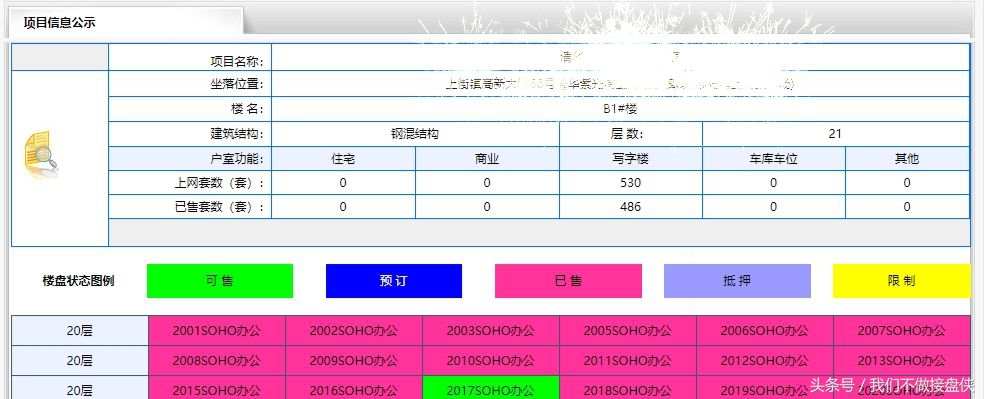Image resolution: width=984 pixels, height=399 pixels.
Task: Open unit 2011SOHO办公
Action: pos(628,361)
